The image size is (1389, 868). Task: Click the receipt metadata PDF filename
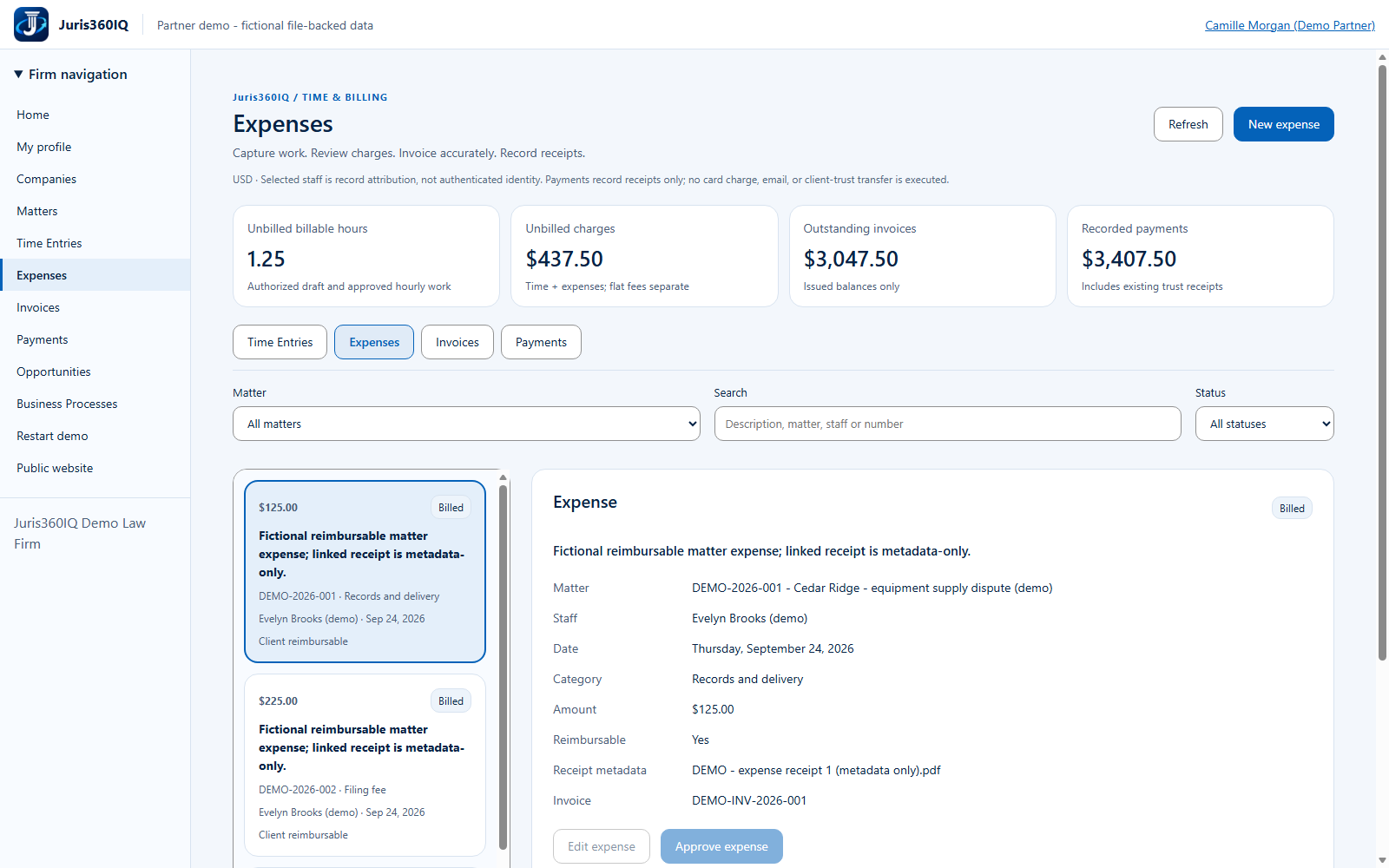(816, 770)
